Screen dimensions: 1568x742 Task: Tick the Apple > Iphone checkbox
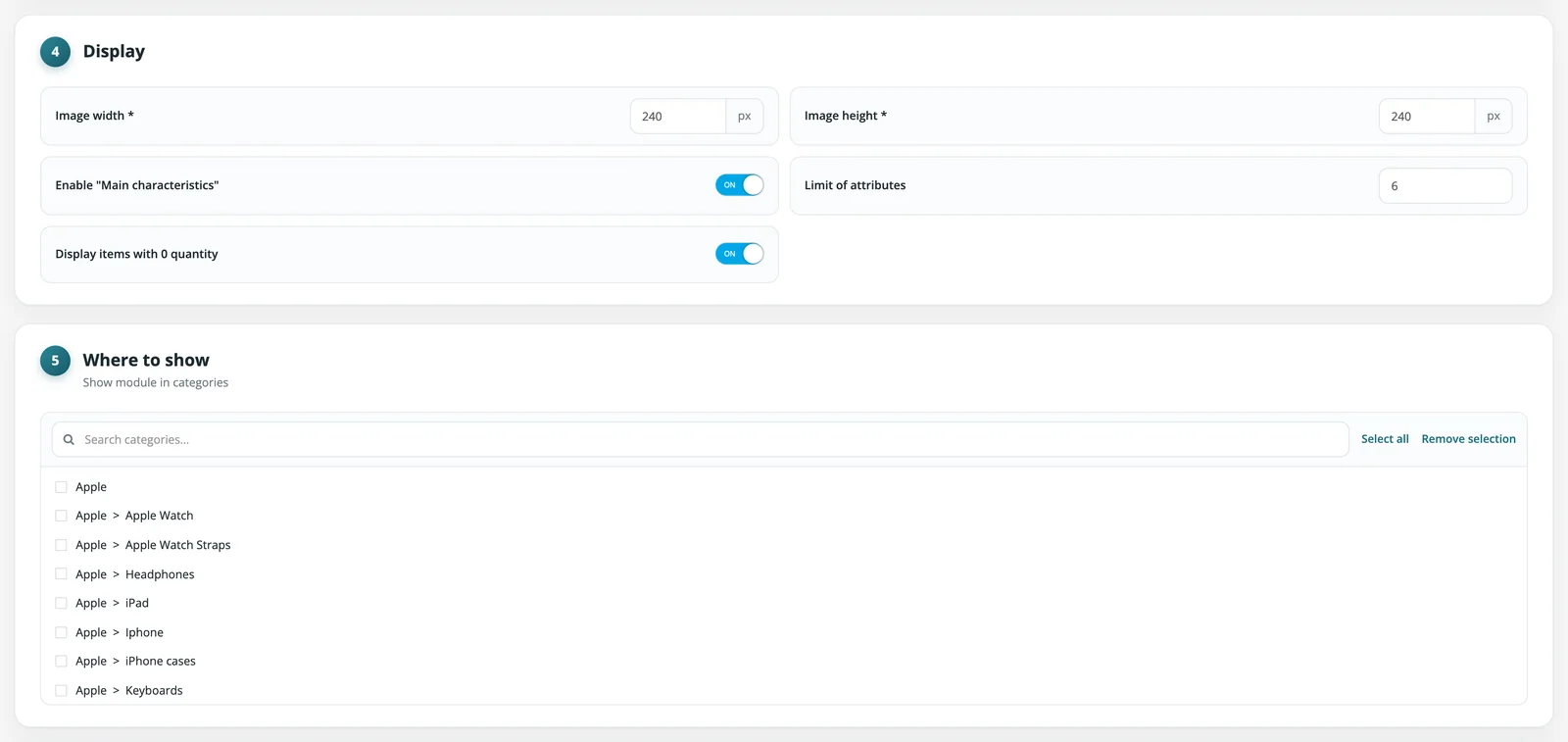coord(61,632)
